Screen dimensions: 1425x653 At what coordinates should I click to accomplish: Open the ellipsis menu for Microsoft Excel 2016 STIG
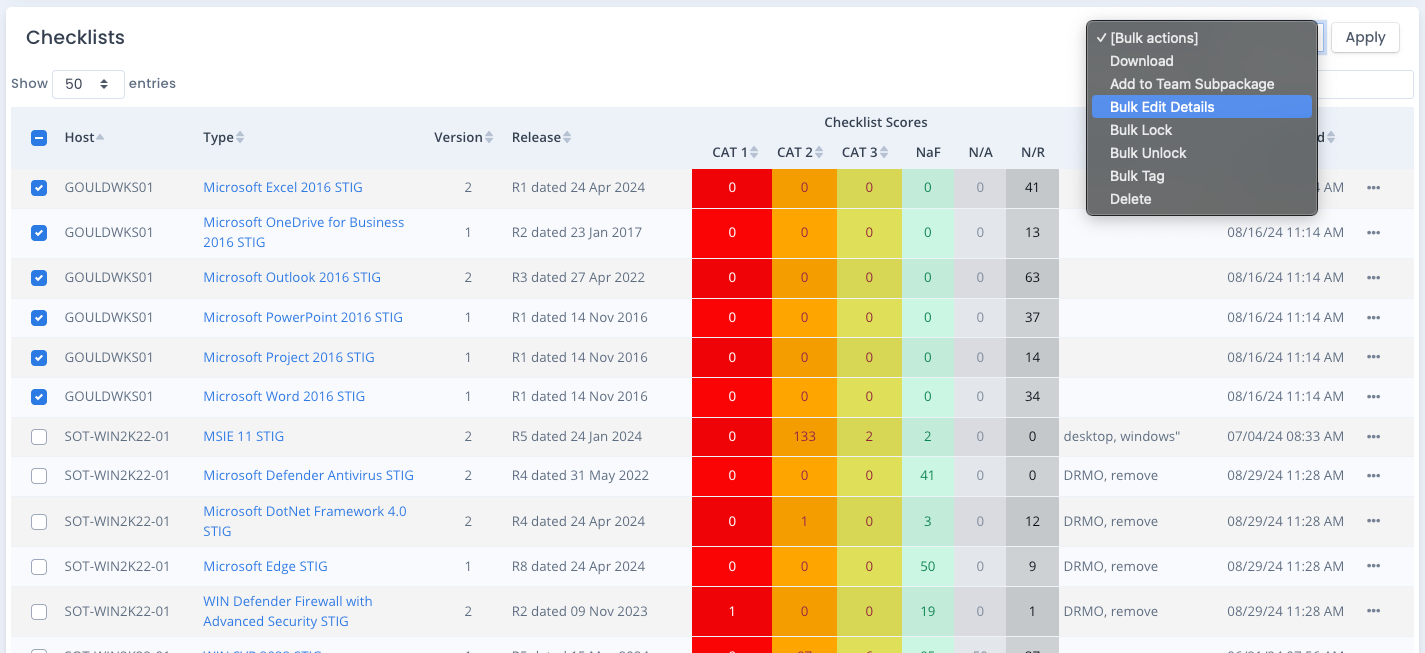pyautogui.click(x=1373, y=188)
